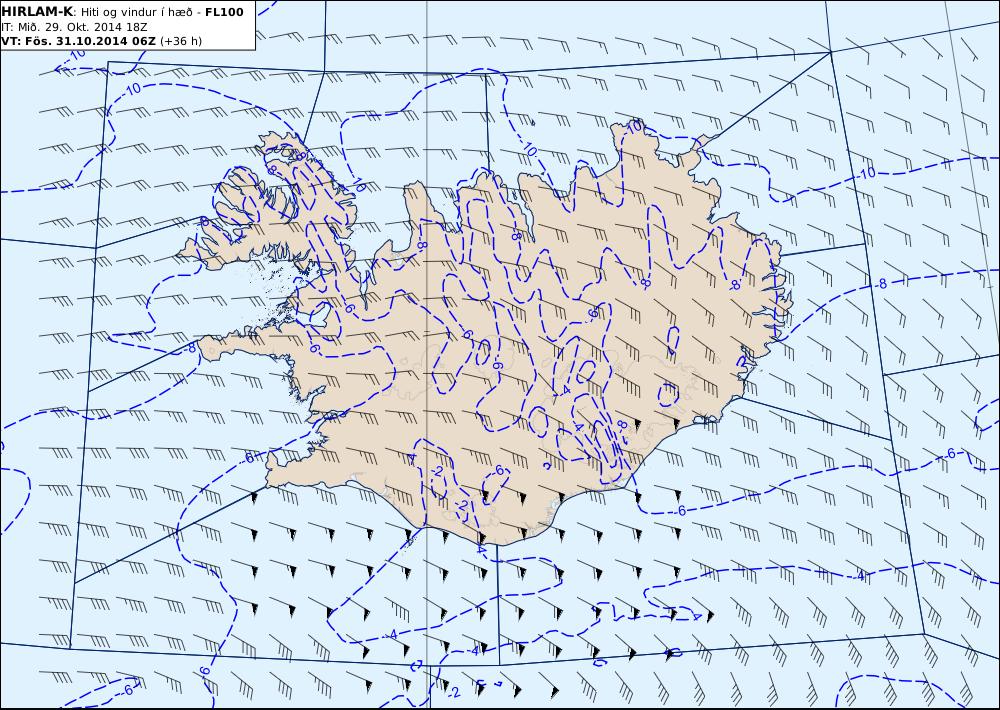Select the FL100 flight level label
Image resolution: width=1000 pixels, height=710 pixels.
pyautogui.click(x=224, y=12)
